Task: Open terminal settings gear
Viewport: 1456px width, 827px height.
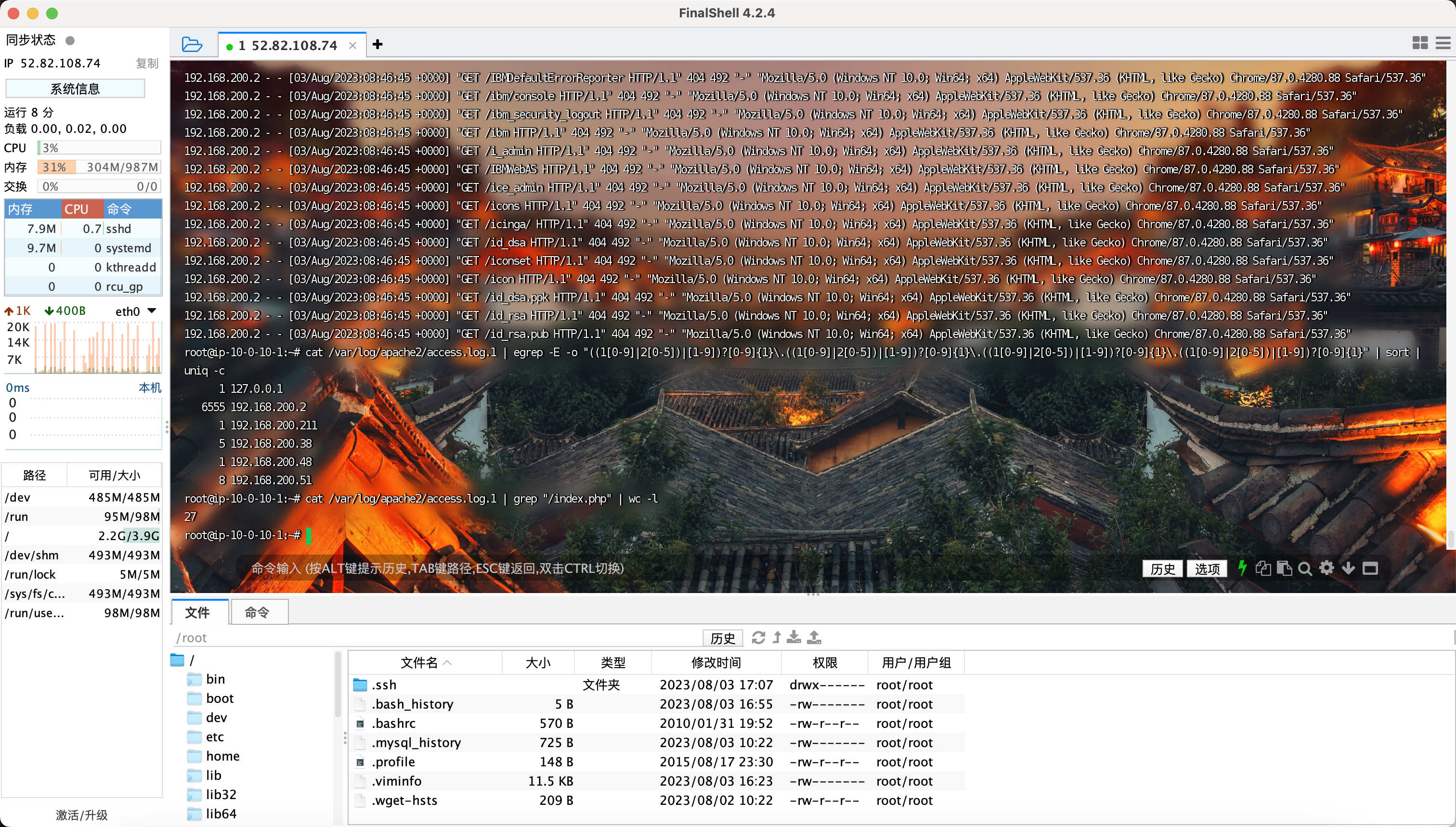Action: point(1326,568)
